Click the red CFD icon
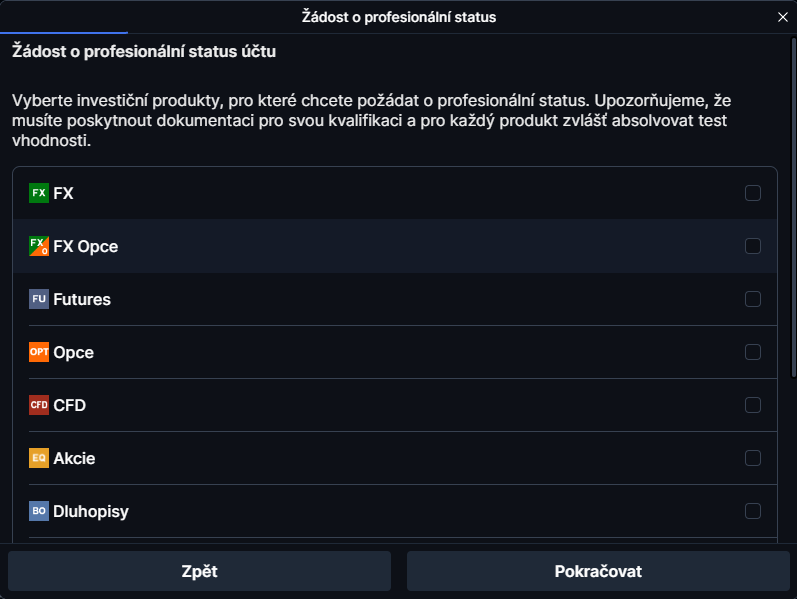Image resolution: width=797 pixels, height=599 pixels. tap(39, 405)
